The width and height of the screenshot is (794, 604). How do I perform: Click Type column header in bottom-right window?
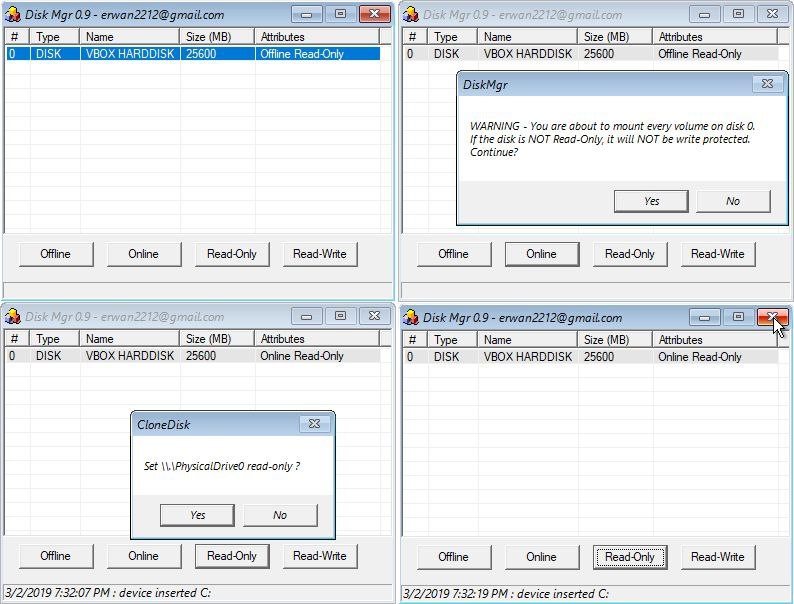click(x=453, y=340)
